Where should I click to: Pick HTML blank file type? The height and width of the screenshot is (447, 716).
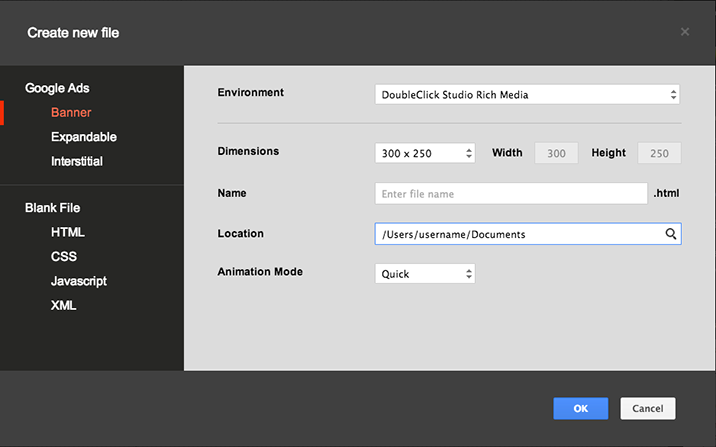pyautogui.click(x=68, y=232)
